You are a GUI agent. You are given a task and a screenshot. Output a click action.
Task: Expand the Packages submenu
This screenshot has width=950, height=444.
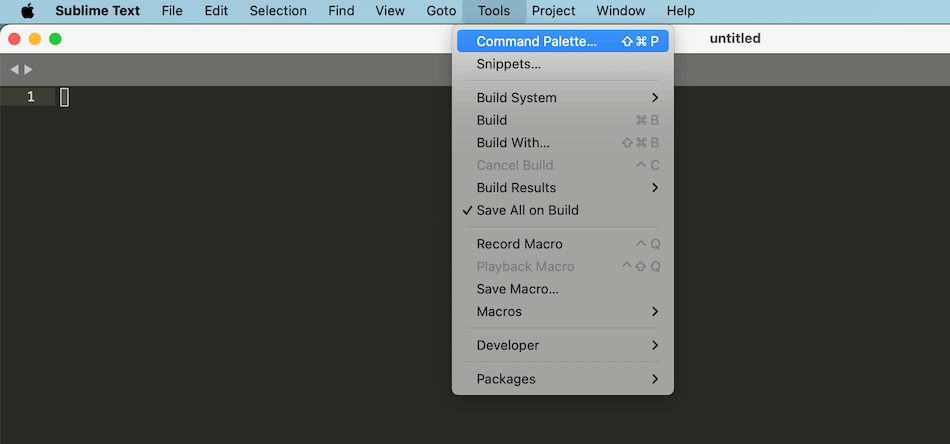(563, 379)
